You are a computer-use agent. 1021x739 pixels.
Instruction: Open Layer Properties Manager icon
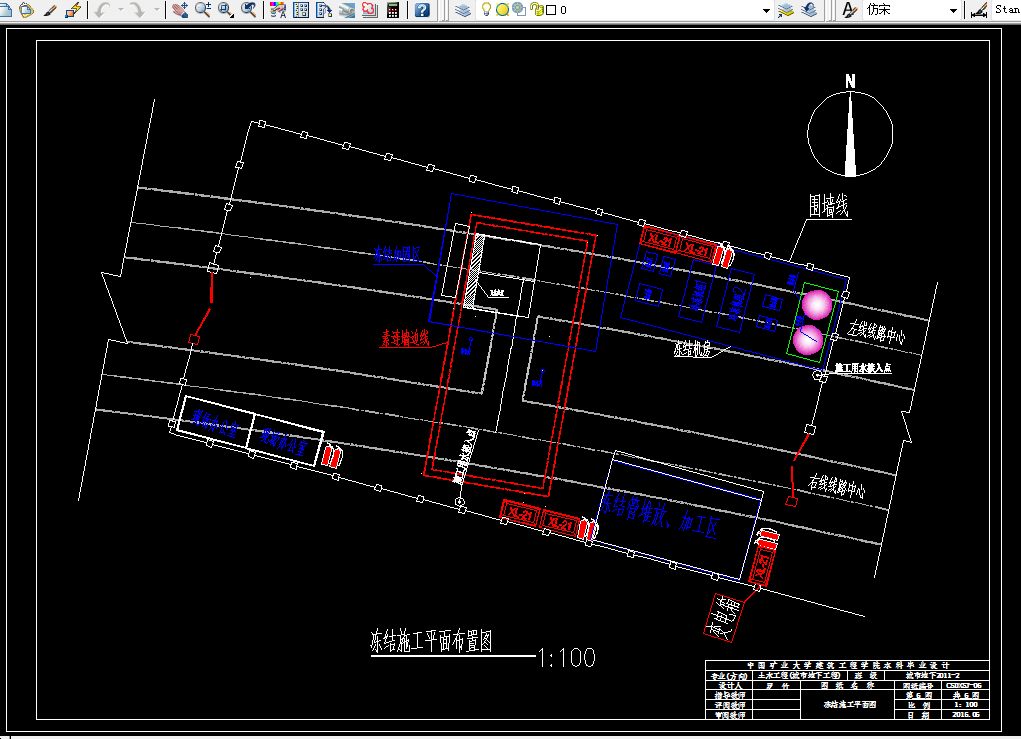[462, 10]
